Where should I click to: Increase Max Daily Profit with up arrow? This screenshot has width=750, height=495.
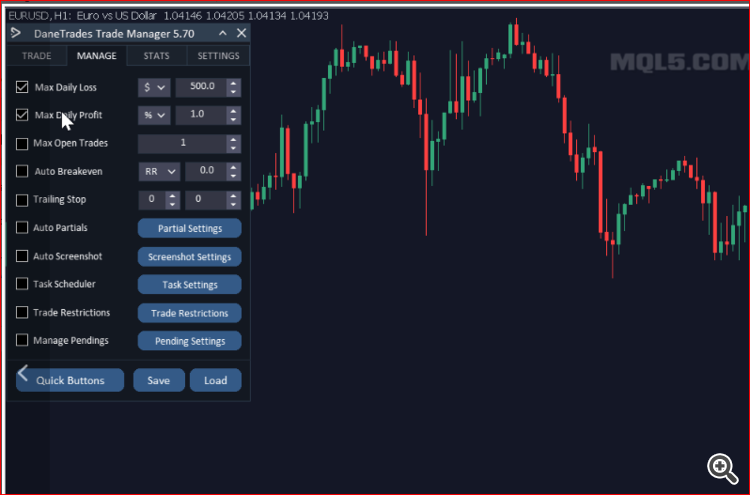(x=233, y=111)
